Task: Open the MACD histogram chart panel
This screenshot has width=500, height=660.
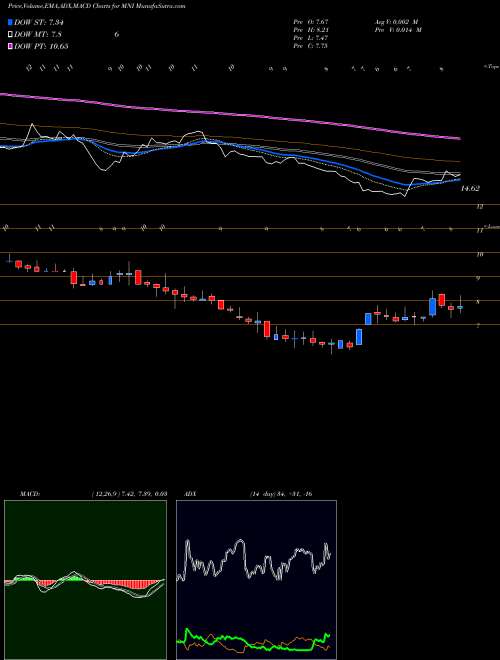Action: [x=85, y=580]
